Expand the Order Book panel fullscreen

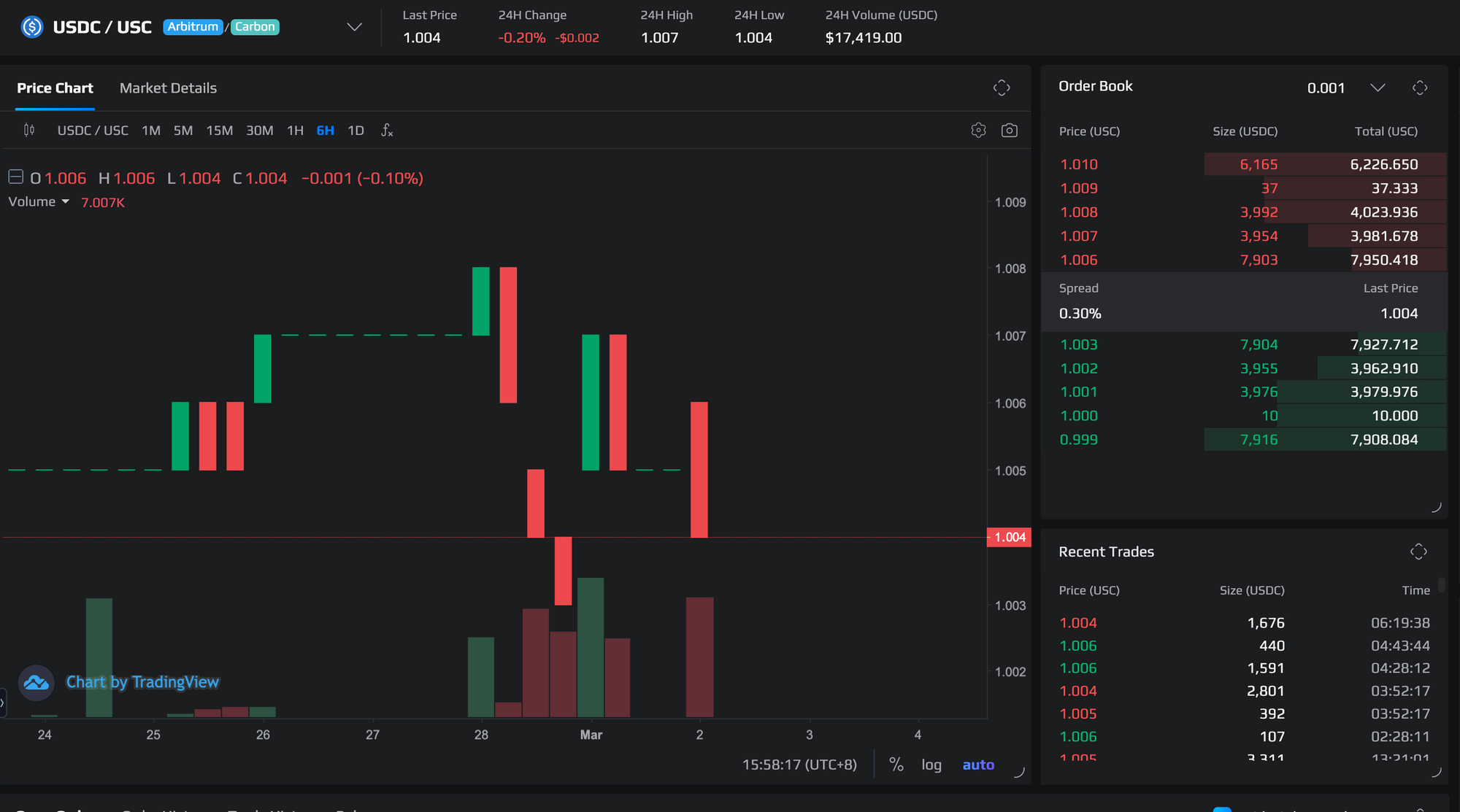[1420, 88]
